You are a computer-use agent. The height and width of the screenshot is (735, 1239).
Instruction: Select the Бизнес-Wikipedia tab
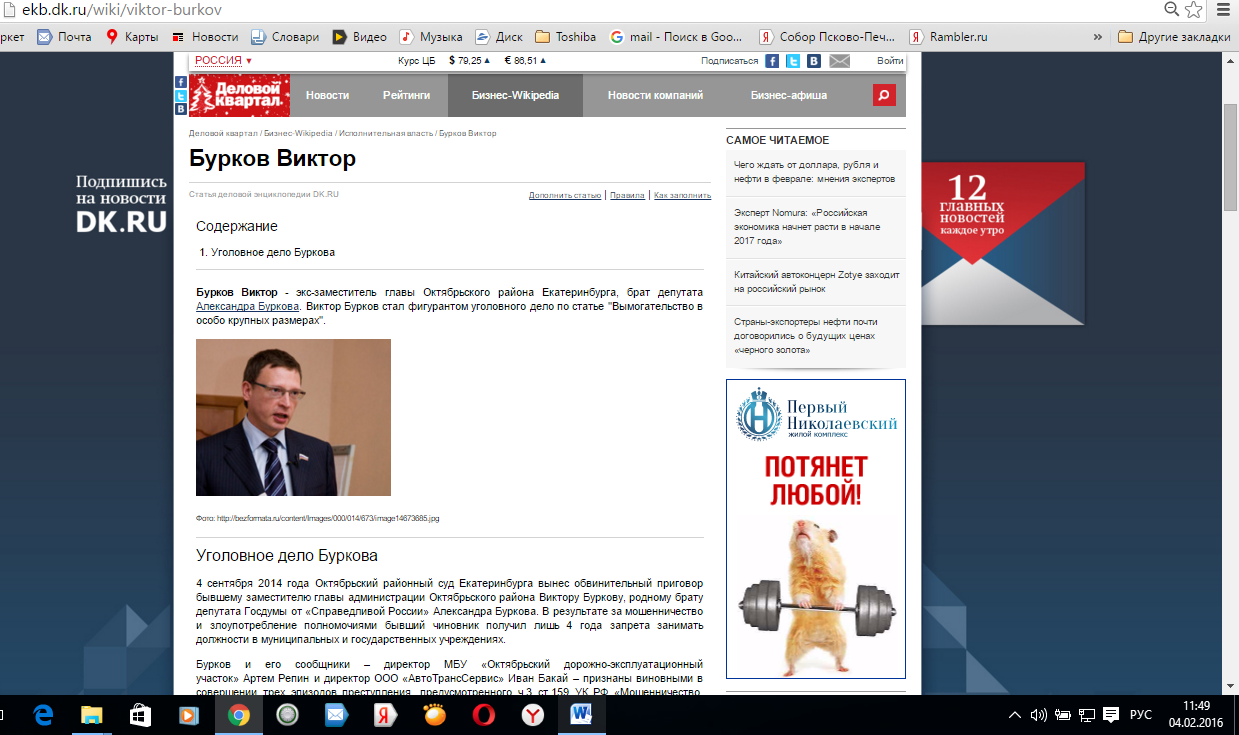(514, 95)
